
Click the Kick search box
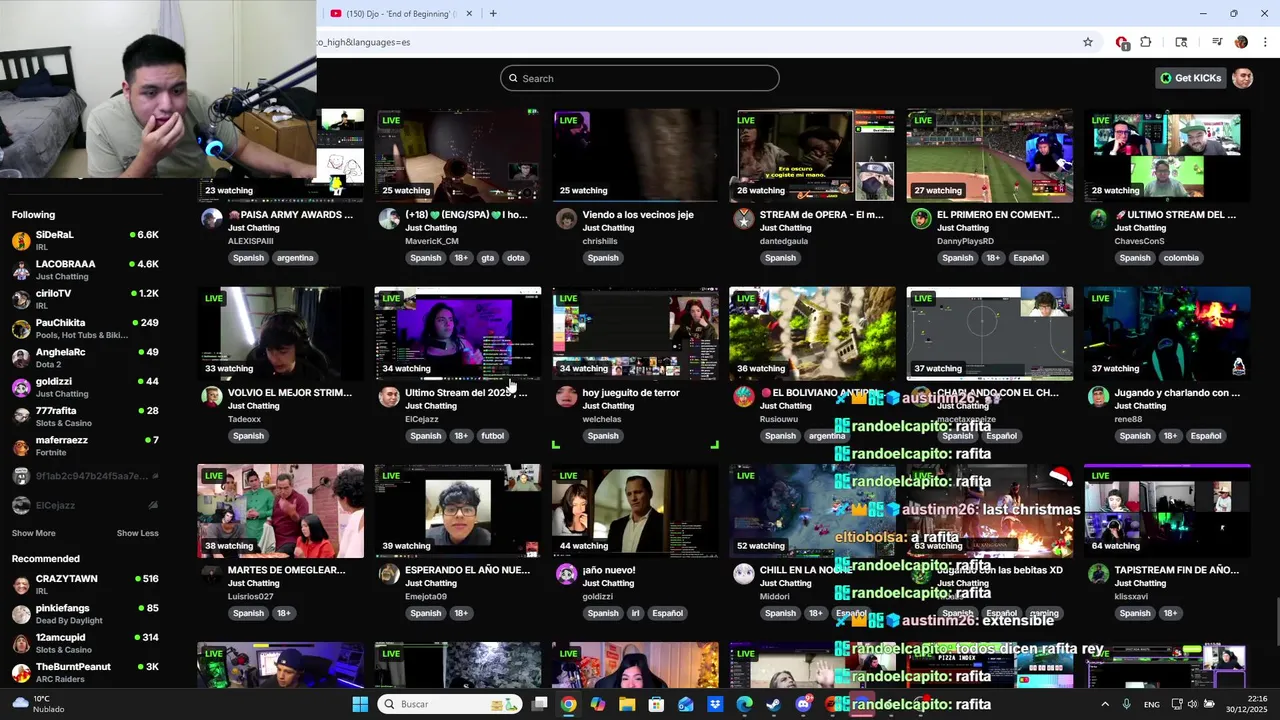pos(640,78)
